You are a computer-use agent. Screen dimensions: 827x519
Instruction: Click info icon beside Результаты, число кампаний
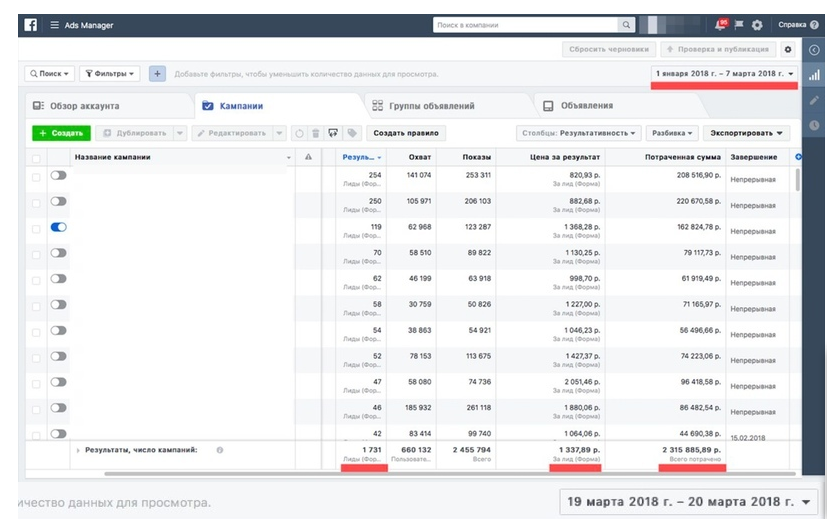point(219,450)
